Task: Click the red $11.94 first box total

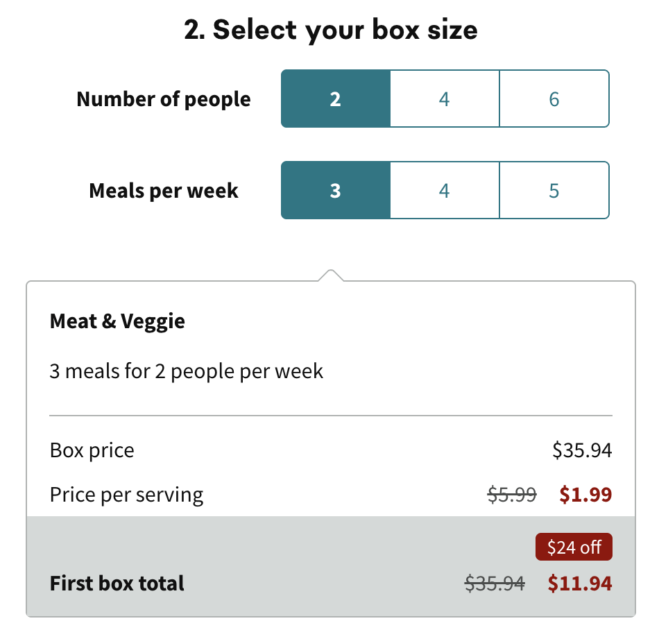Action: [x=579, y=583]
